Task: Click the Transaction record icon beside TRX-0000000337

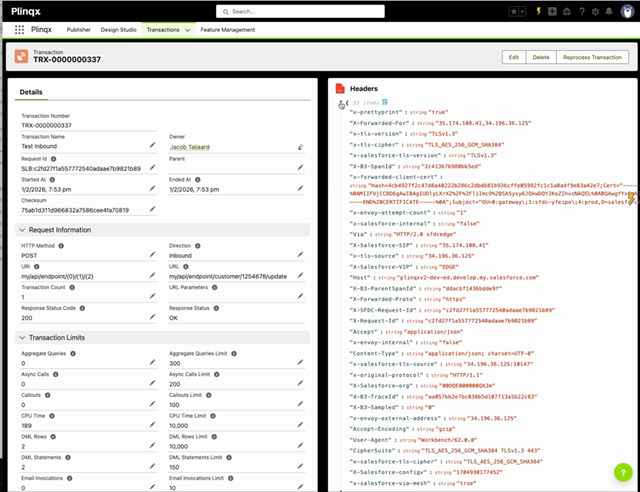Action: (22, 56)
